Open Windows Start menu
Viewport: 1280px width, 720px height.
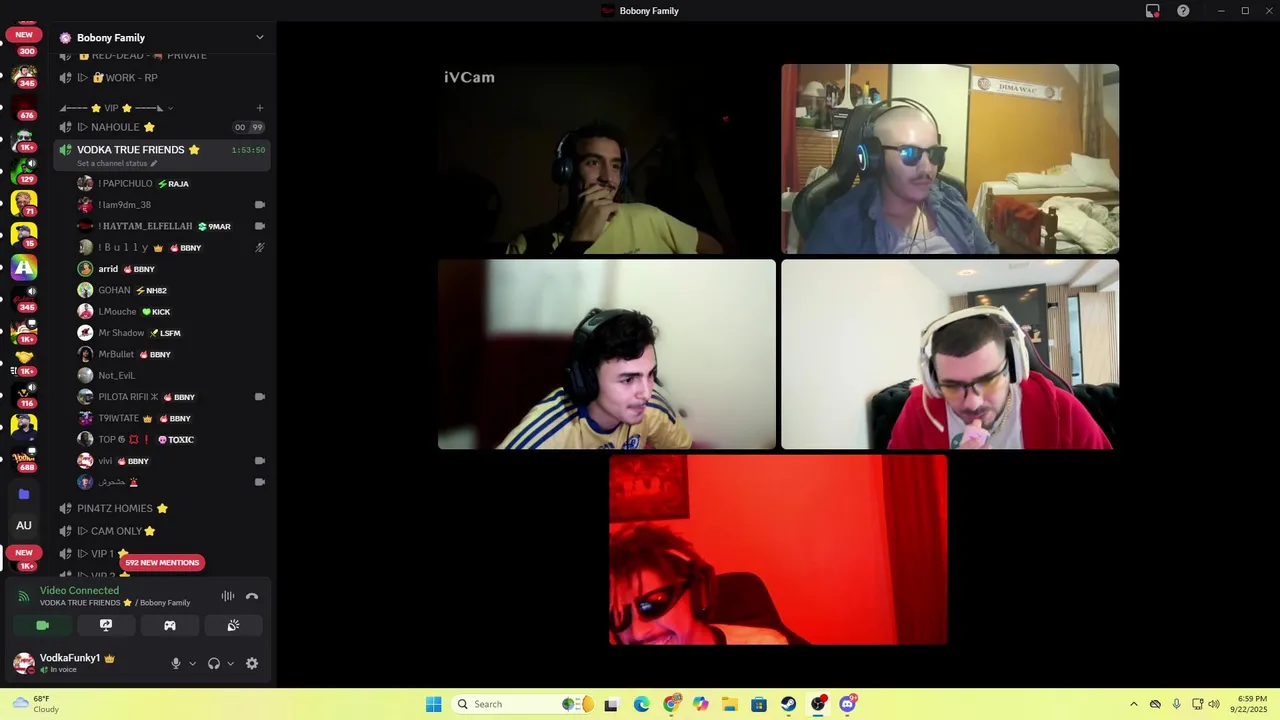(x=433, y=704)
